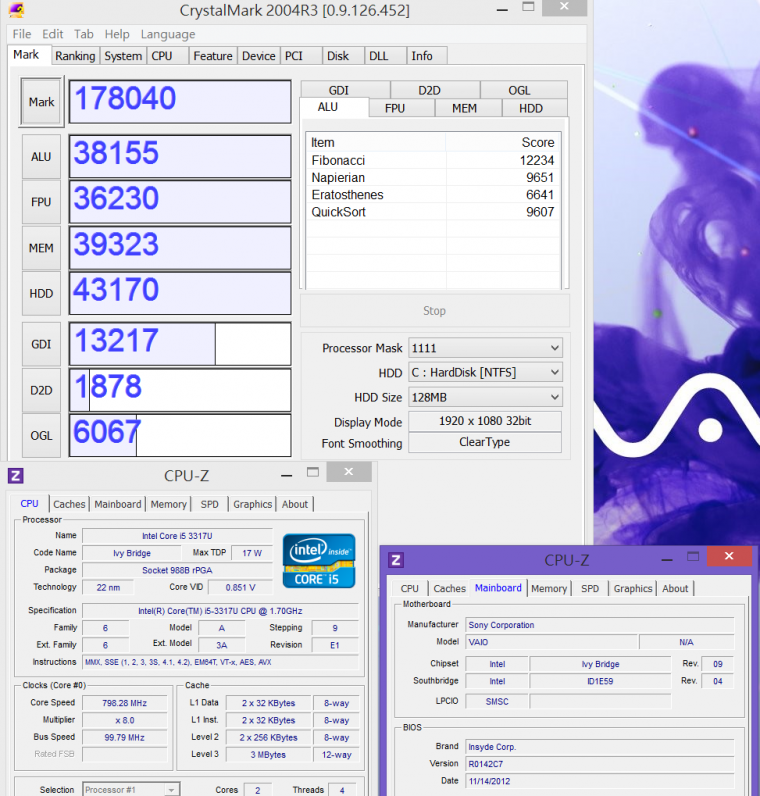Click the CPU-Z icon in the CPU window title bar

(x=15, y=476)
